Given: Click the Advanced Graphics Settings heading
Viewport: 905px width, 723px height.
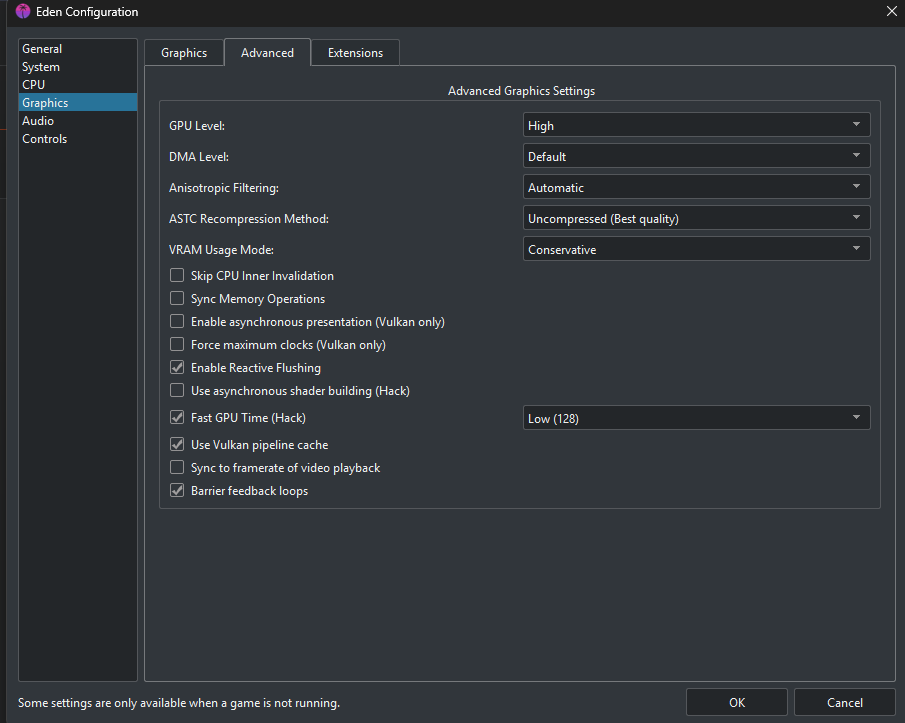Looking at the screenshot, I should click(x=521, y=91).
